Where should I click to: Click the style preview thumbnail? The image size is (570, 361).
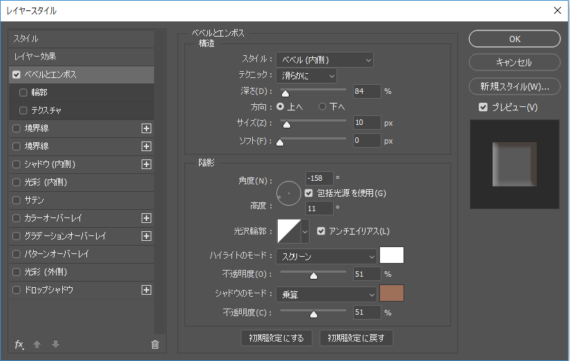click(x=514, y=164)
